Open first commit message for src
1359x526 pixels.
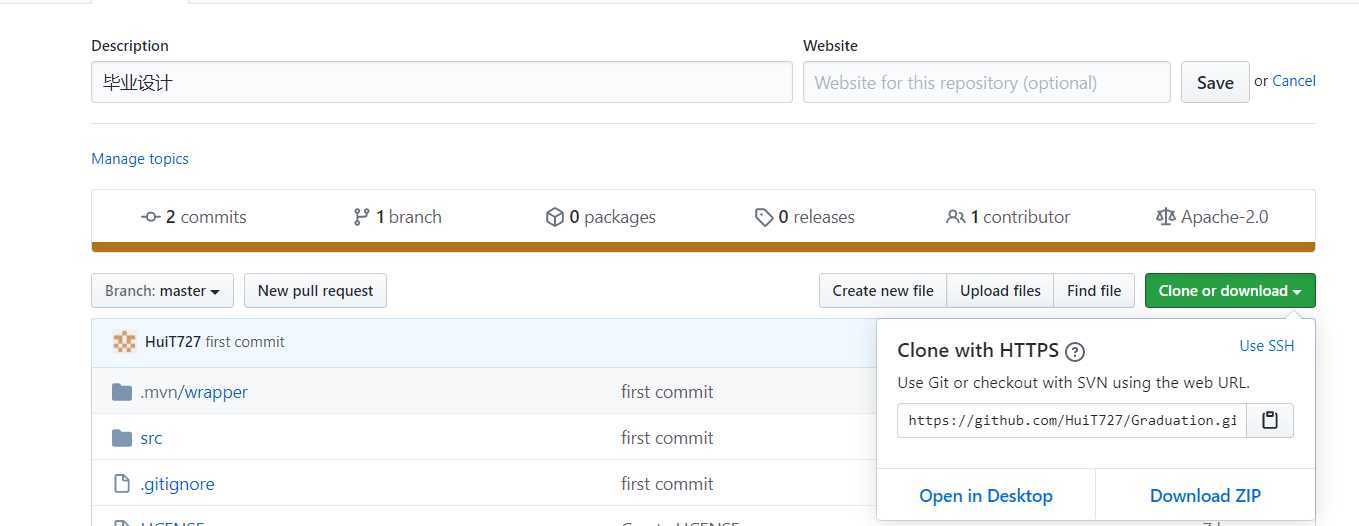tap(667, 438)
